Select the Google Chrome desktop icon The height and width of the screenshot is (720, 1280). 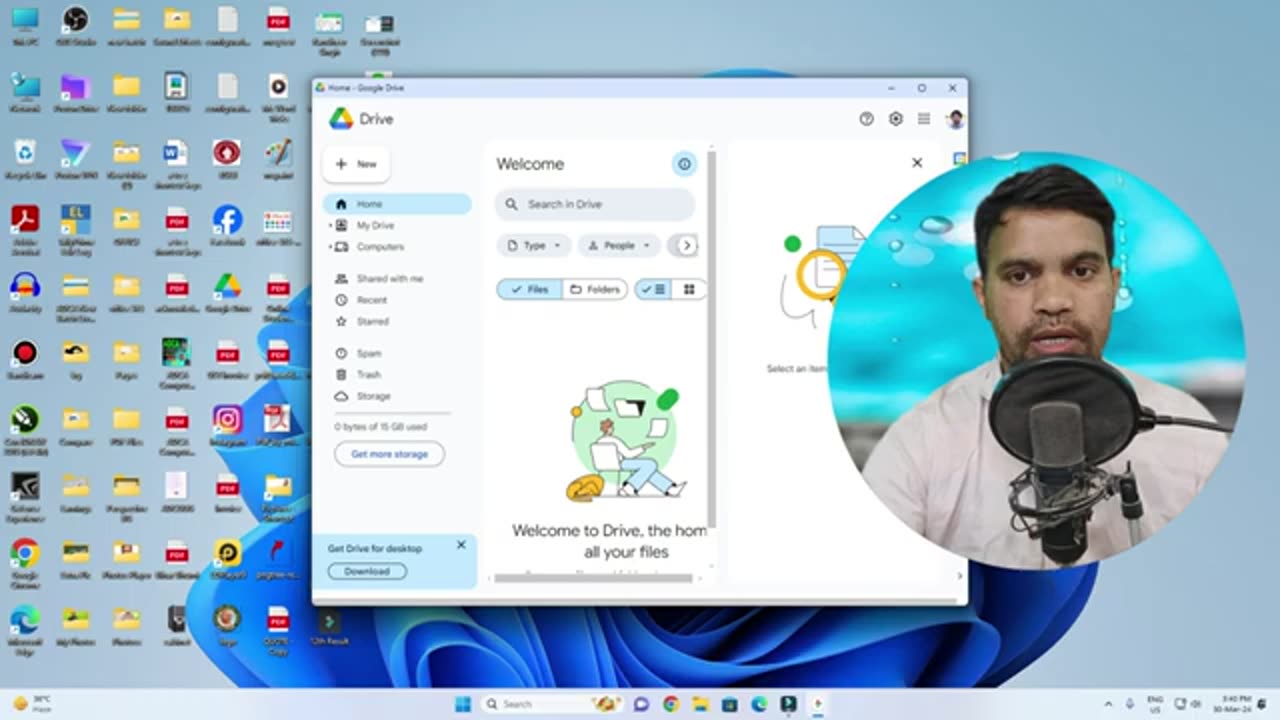click(x=25, y=559)
